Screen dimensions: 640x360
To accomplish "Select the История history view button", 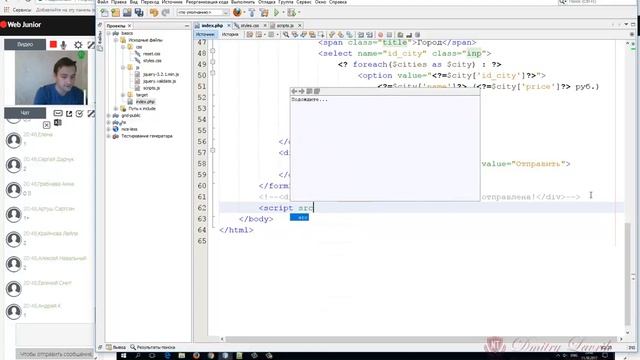I will coord(230,35).
